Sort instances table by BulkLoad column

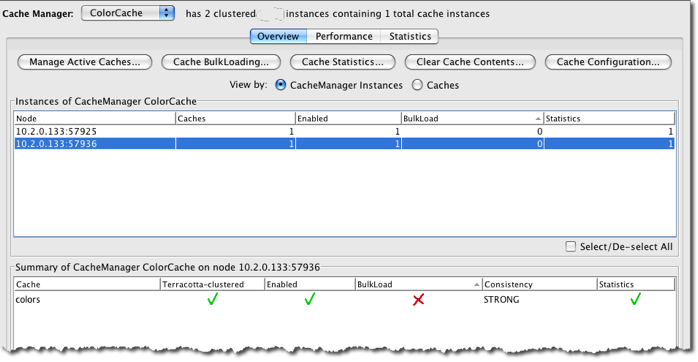point(472,118)
